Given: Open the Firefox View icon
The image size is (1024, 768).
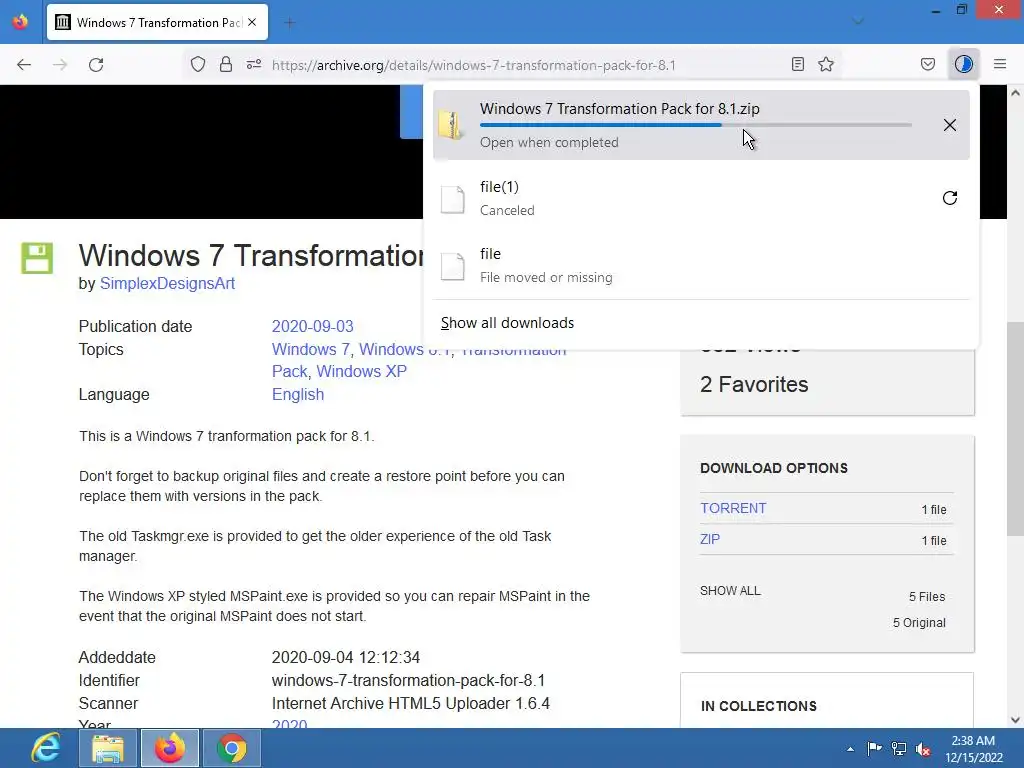Looking at the screenshot, I should click(20, 23).
